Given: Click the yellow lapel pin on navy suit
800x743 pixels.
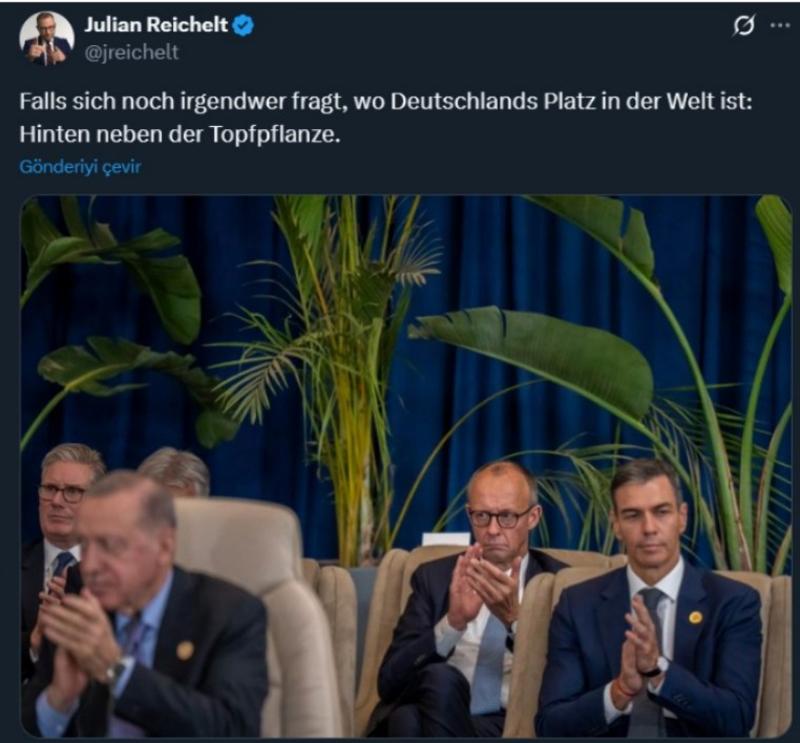Looking at the screenshot, I should point(695,618).
